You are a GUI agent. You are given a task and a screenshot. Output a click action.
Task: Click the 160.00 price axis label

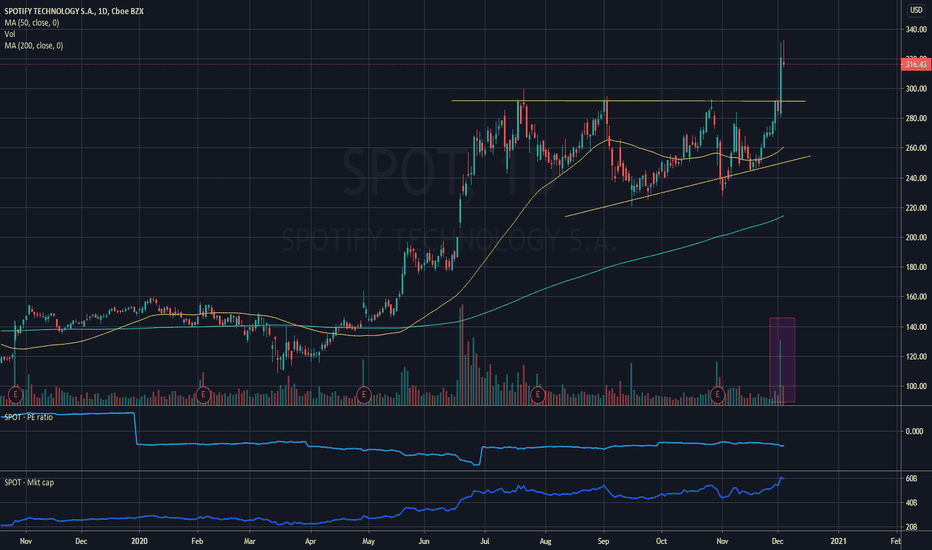(x=916, y=297)
